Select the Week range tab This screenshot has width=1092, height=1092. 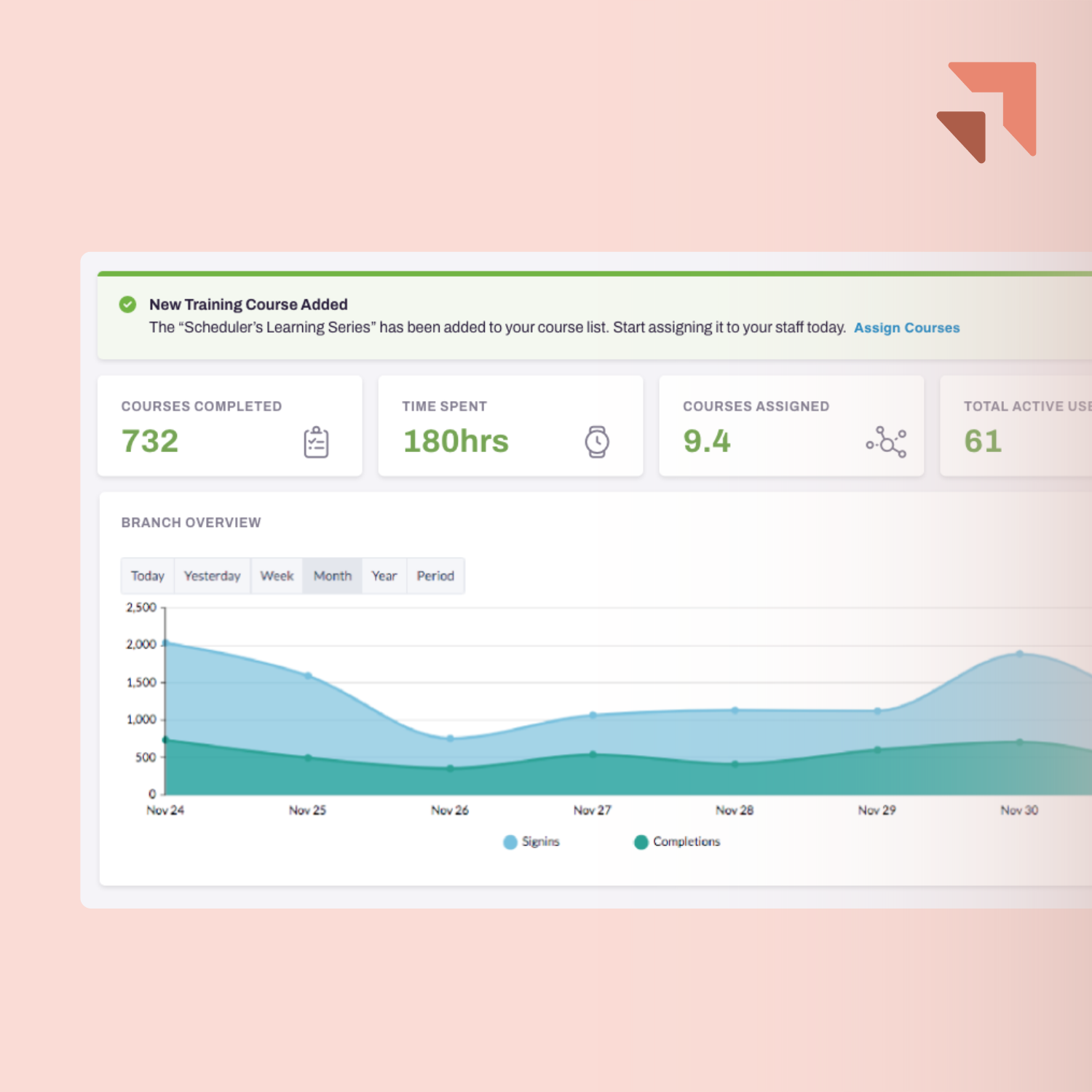[277, 576]
